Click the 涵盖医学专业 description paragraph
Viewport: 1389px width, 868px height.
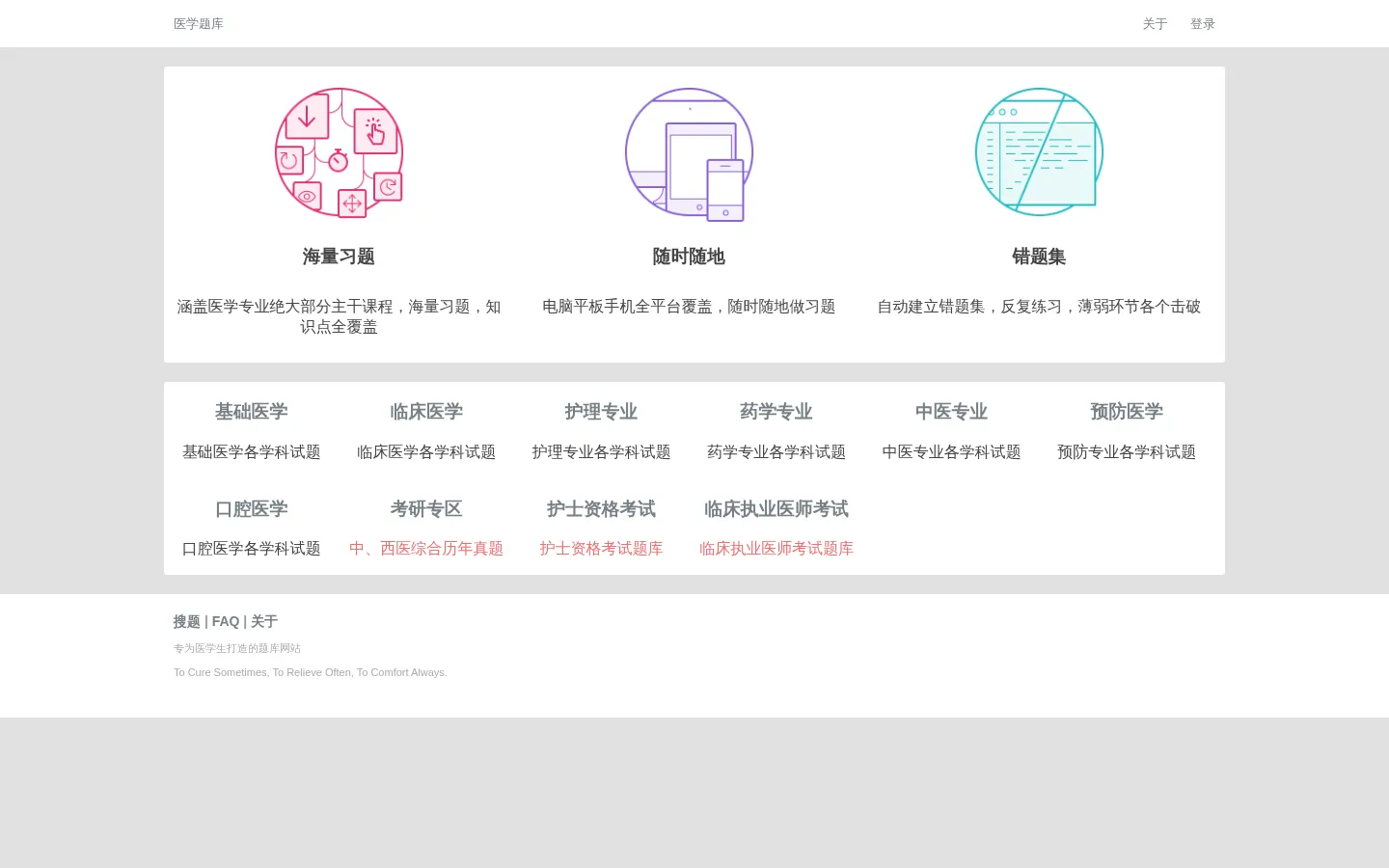pos(339,316)
